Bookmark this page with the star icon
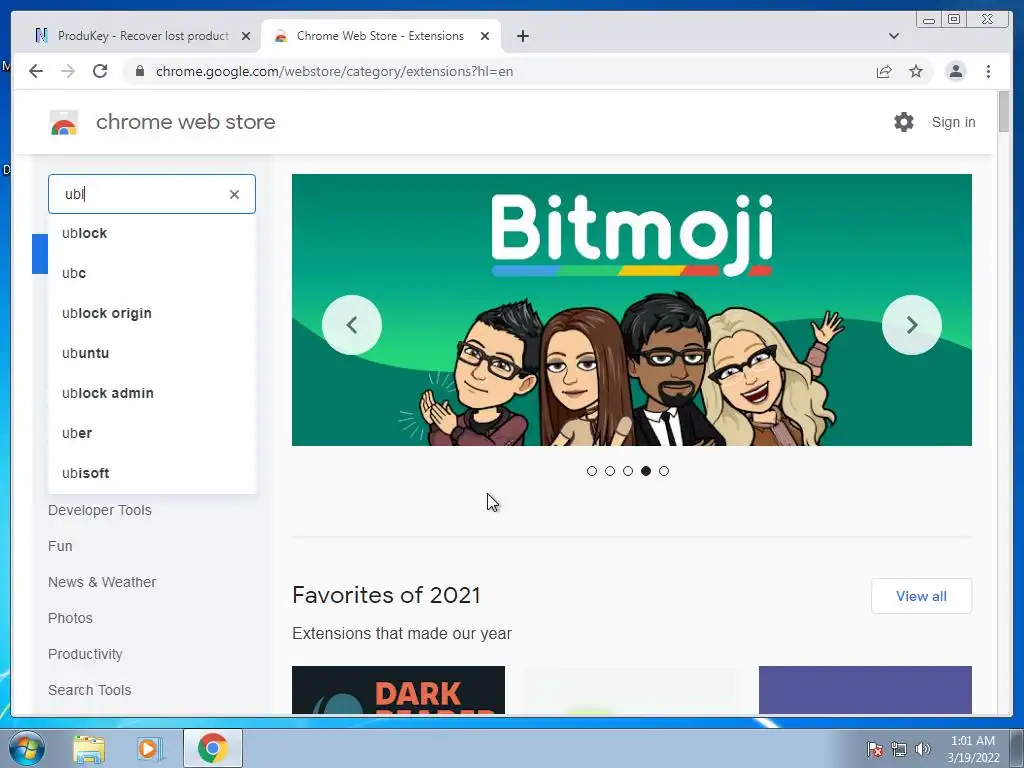Screen dimensions: 1024x768 click(916, 71)
